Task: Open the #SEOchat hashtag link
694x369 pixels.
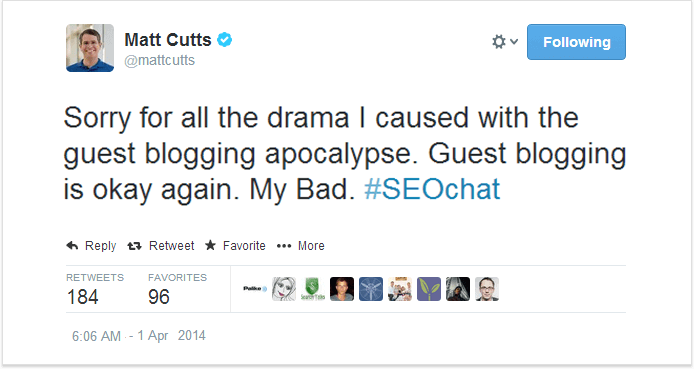Action: tap(432, 189)
